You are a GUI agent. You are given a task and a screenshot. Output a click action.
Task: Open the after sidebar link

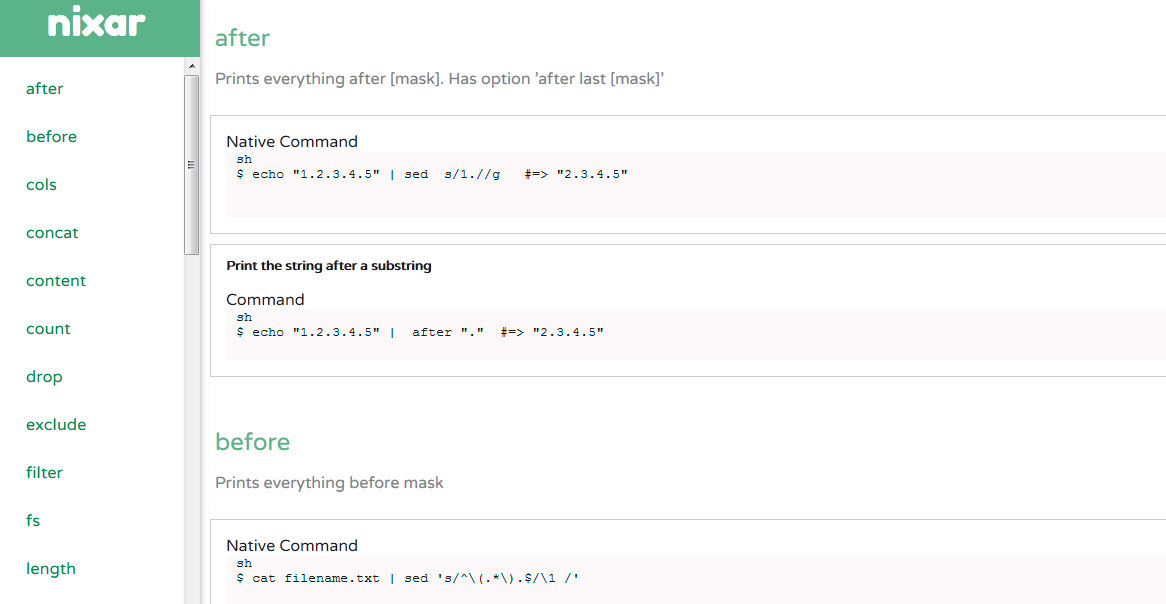[x=45, y=89]
